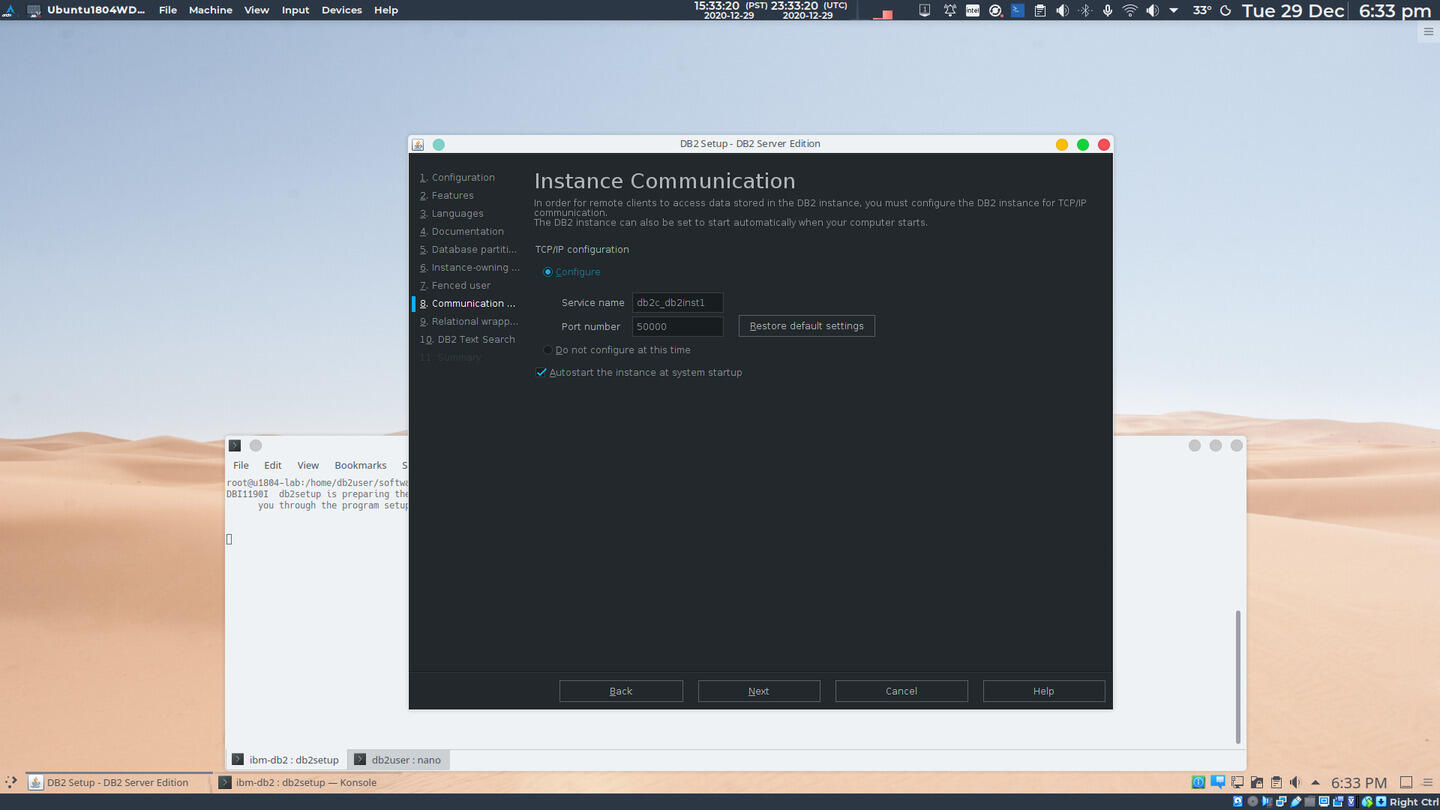Click VirtualBox optical disc status icon
The width and height of the screenshot is (1440, 810).
1253,801
